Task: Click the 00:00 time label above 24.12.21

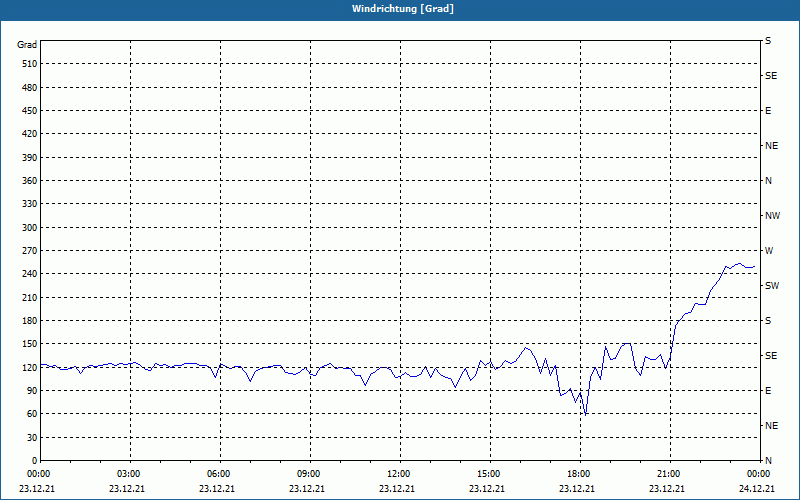Action: click(759, 474)
